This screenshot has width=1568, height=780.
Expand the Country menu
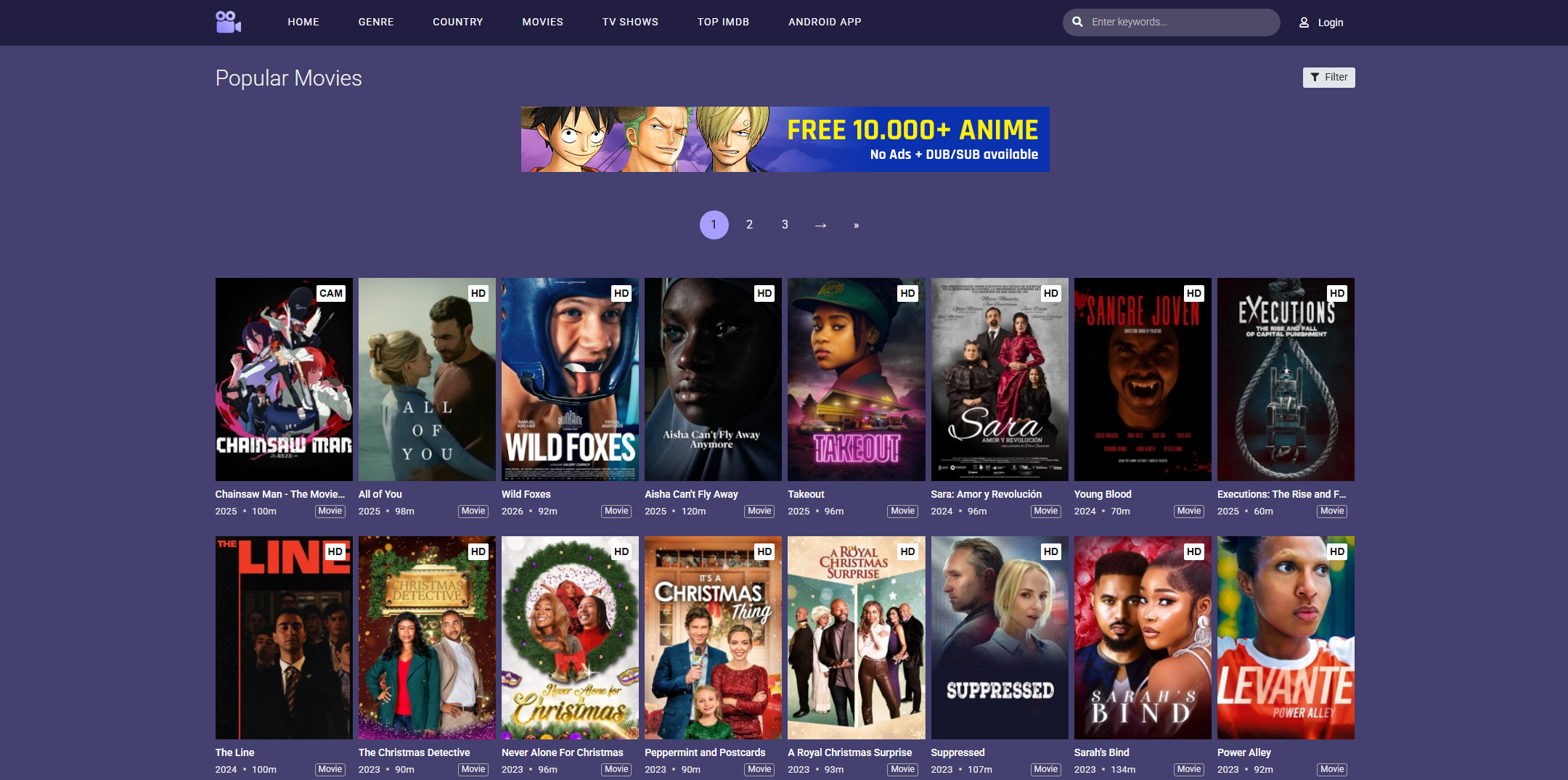coord(458,22)
